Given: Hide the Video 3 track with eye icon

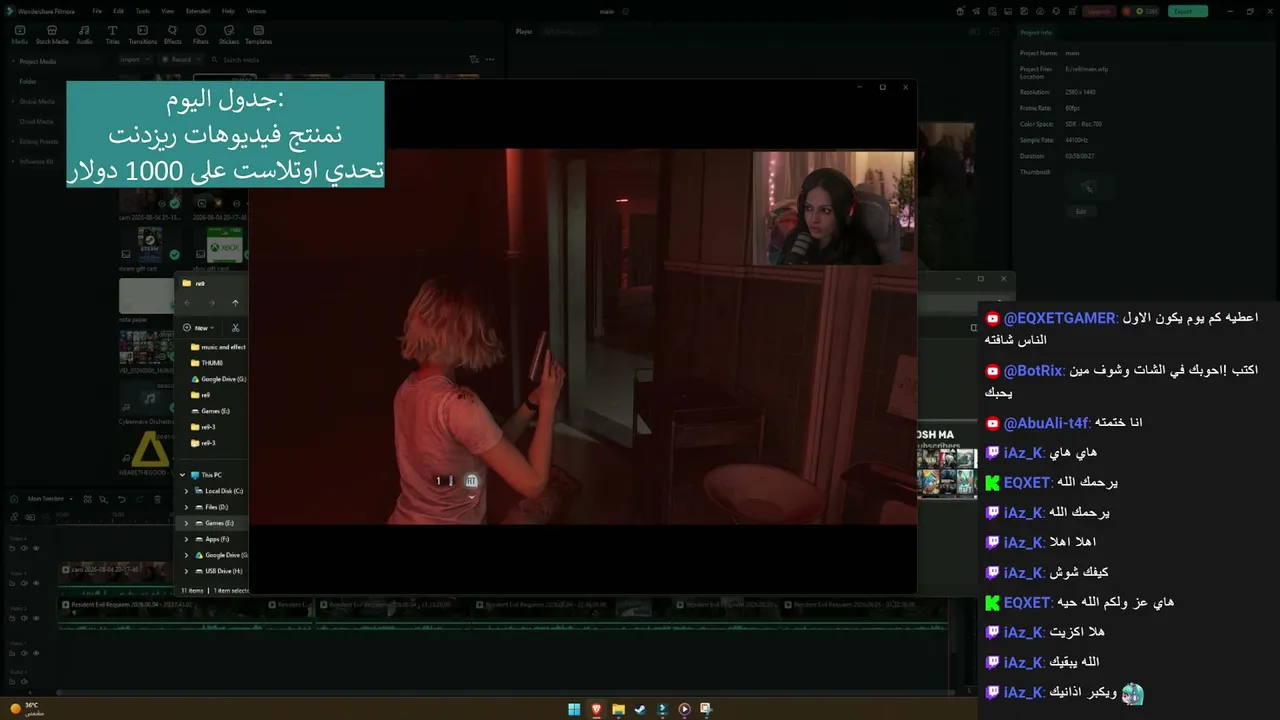Looking at the screenshot, I should 36,583.
